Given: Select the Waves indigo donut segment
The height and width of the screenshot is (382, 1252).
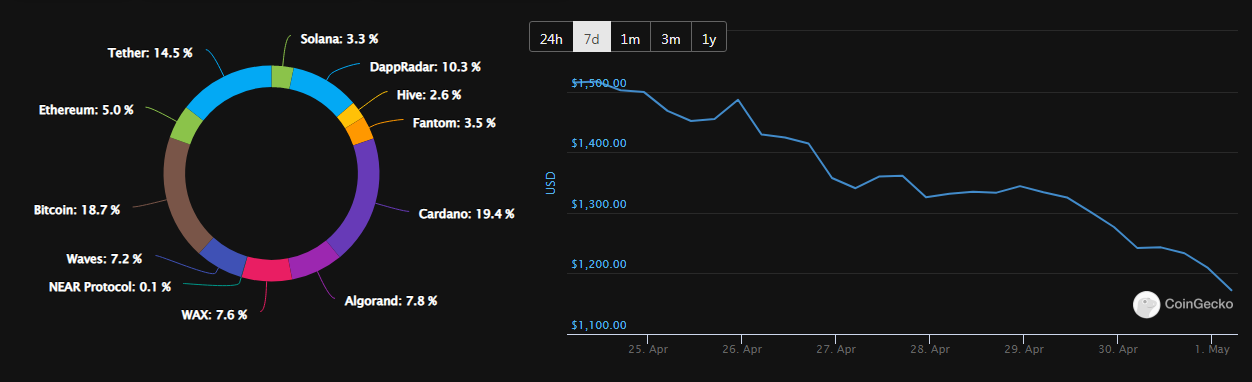Looking at the screenshot, I should click(224, 256).
